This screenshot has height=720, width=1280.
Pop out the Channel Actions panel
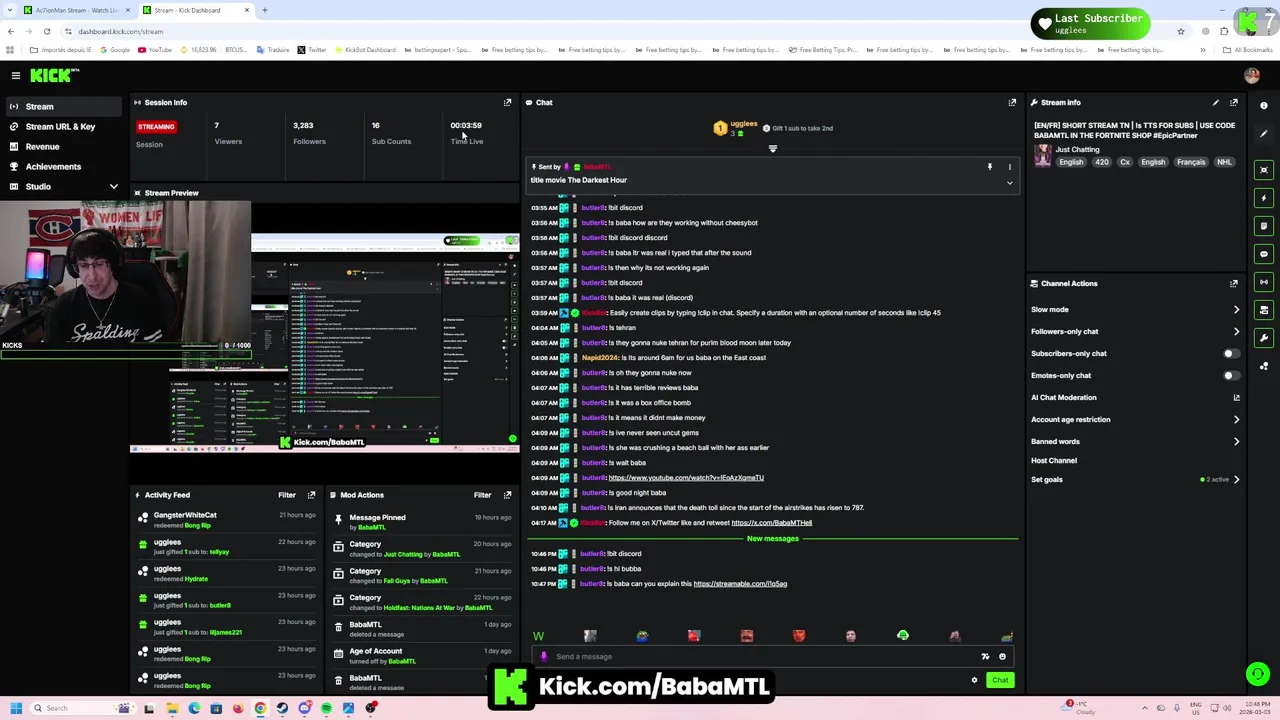coord(1234,283)
